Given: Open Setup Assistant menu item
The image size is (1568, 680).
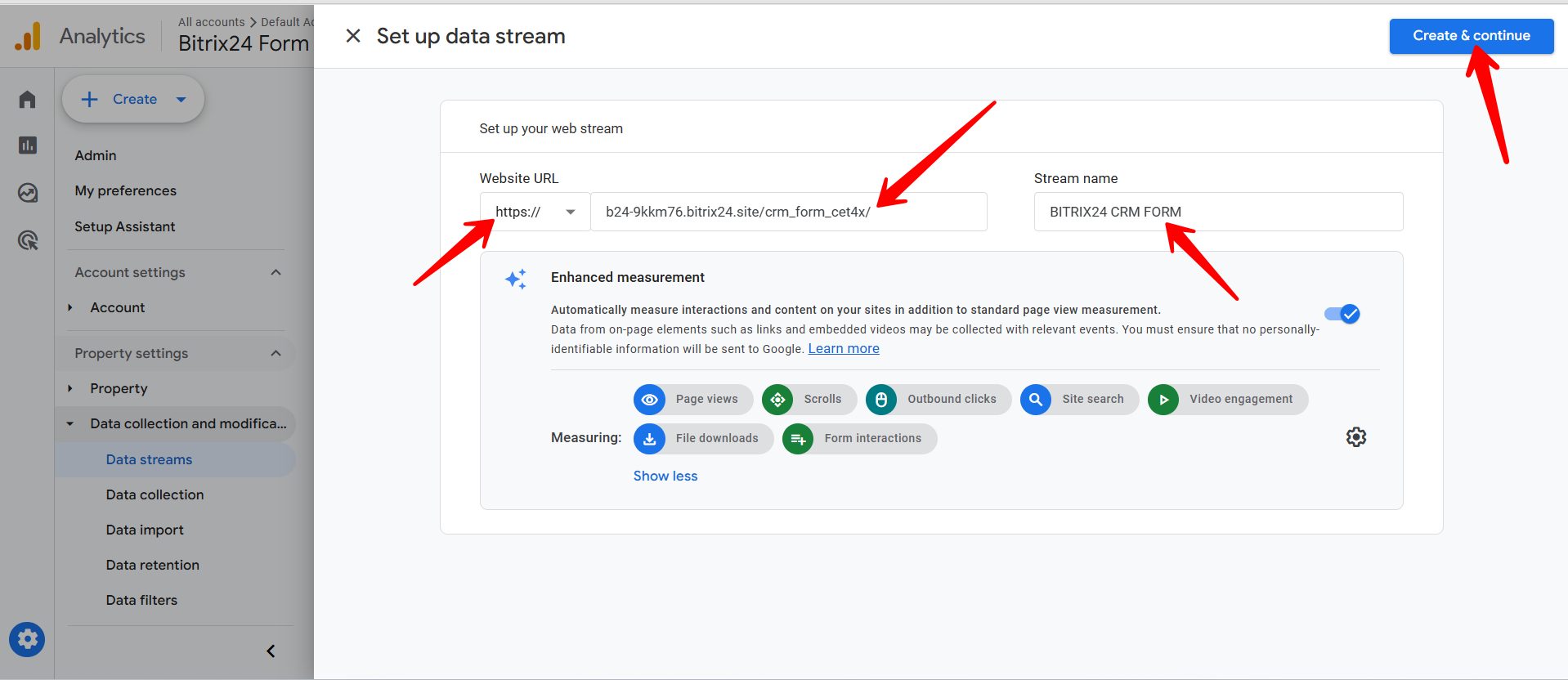Looking at the screenshot, I should (x=125, y=226).
